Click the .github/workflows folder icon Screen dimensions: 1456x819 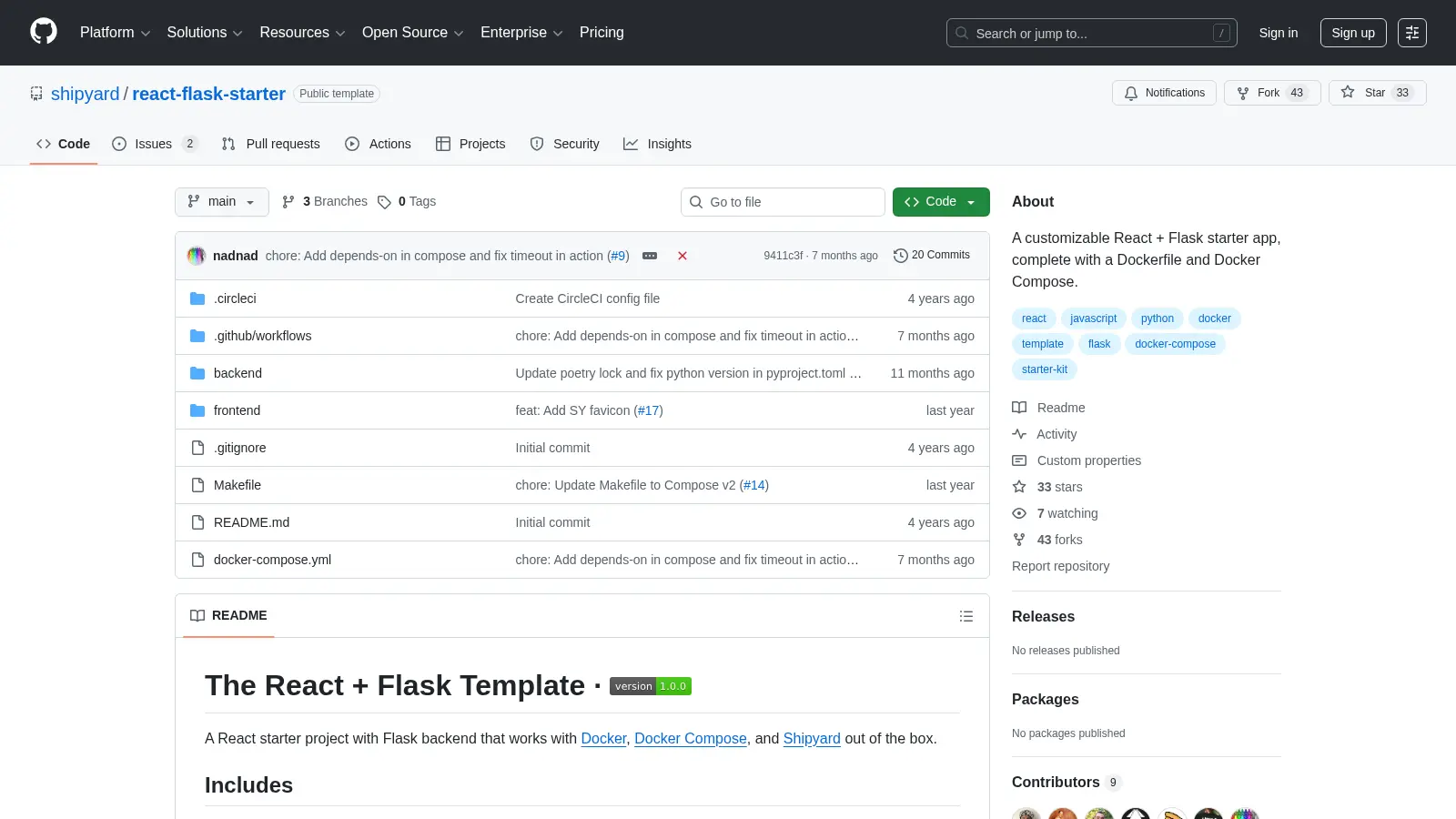pos(197,336)
